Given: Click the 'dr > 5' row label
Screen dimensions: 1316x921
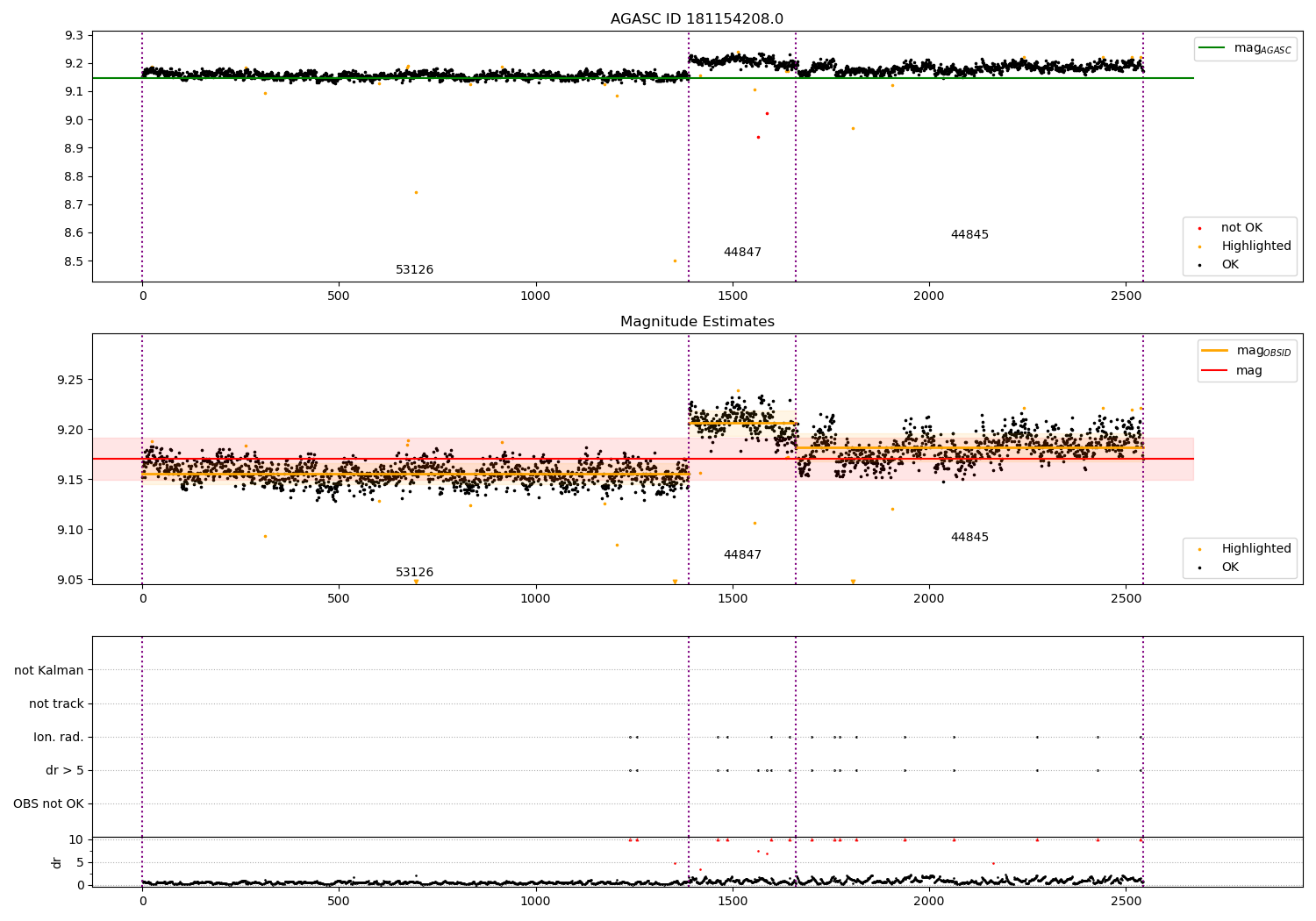Looking at the screenshot, I should 65,771.
